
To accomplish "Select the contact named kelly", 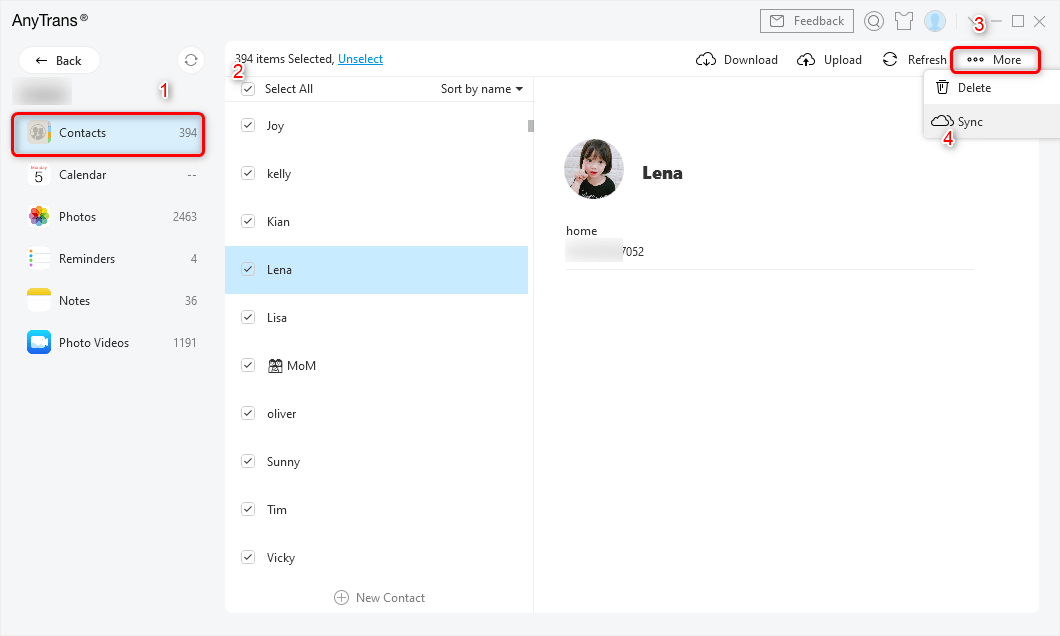I will click(279, 174).
